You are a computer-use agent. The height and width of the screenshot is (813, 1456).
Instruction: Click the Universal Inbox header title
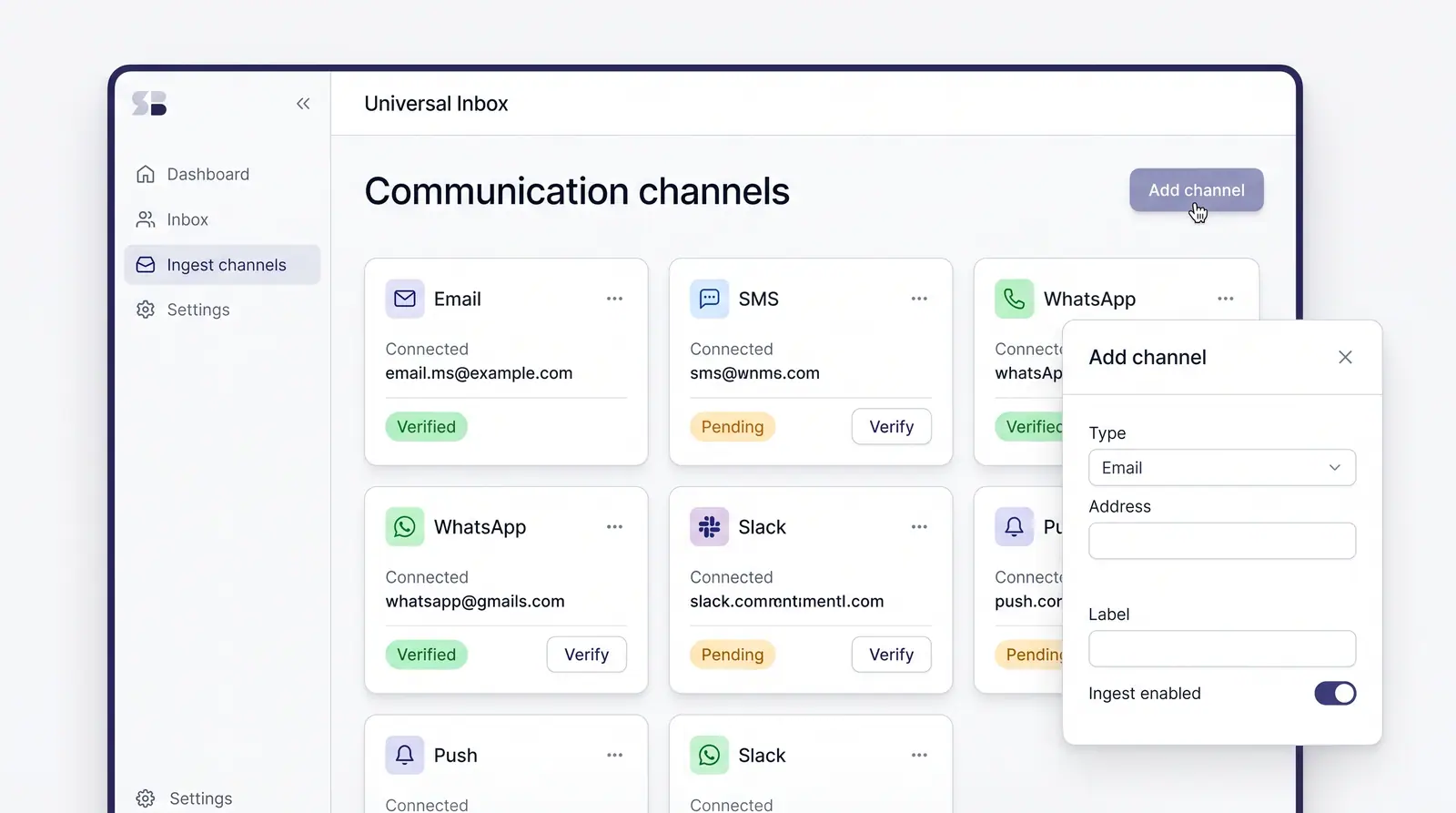coord(436,104)
